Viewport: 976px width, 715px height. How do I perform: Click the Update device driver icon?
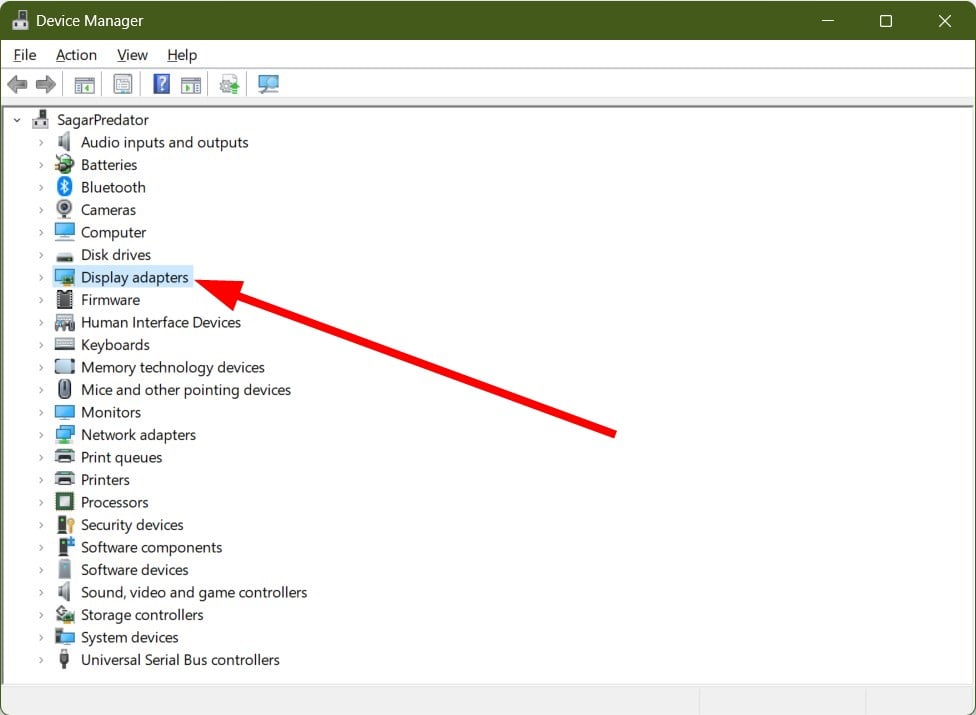[x=229, y=84]
